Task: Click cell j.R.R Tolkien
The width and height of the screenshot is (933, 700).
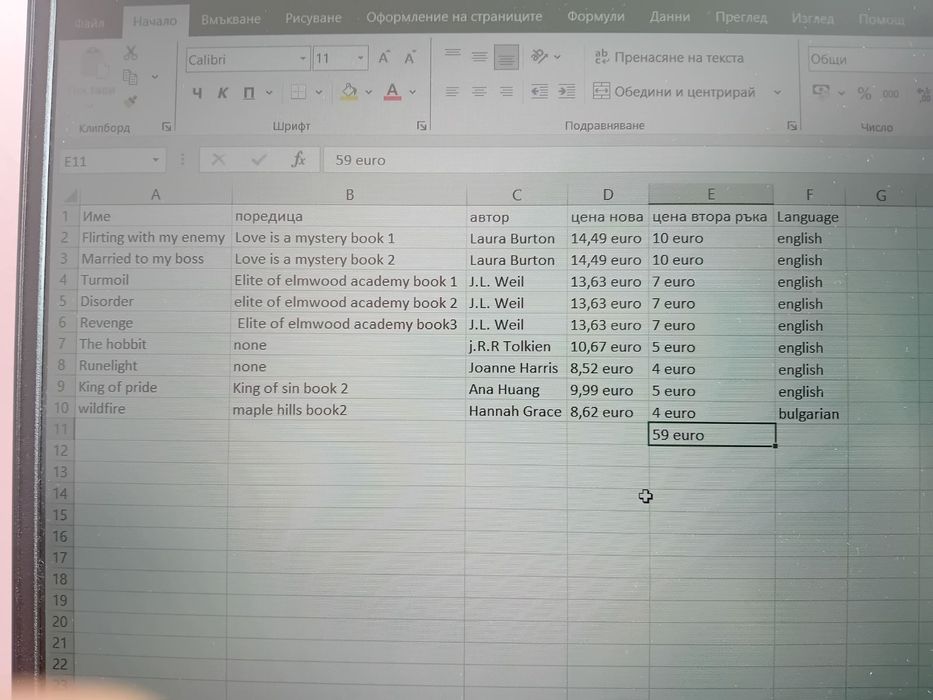Action: coord(516,346)
